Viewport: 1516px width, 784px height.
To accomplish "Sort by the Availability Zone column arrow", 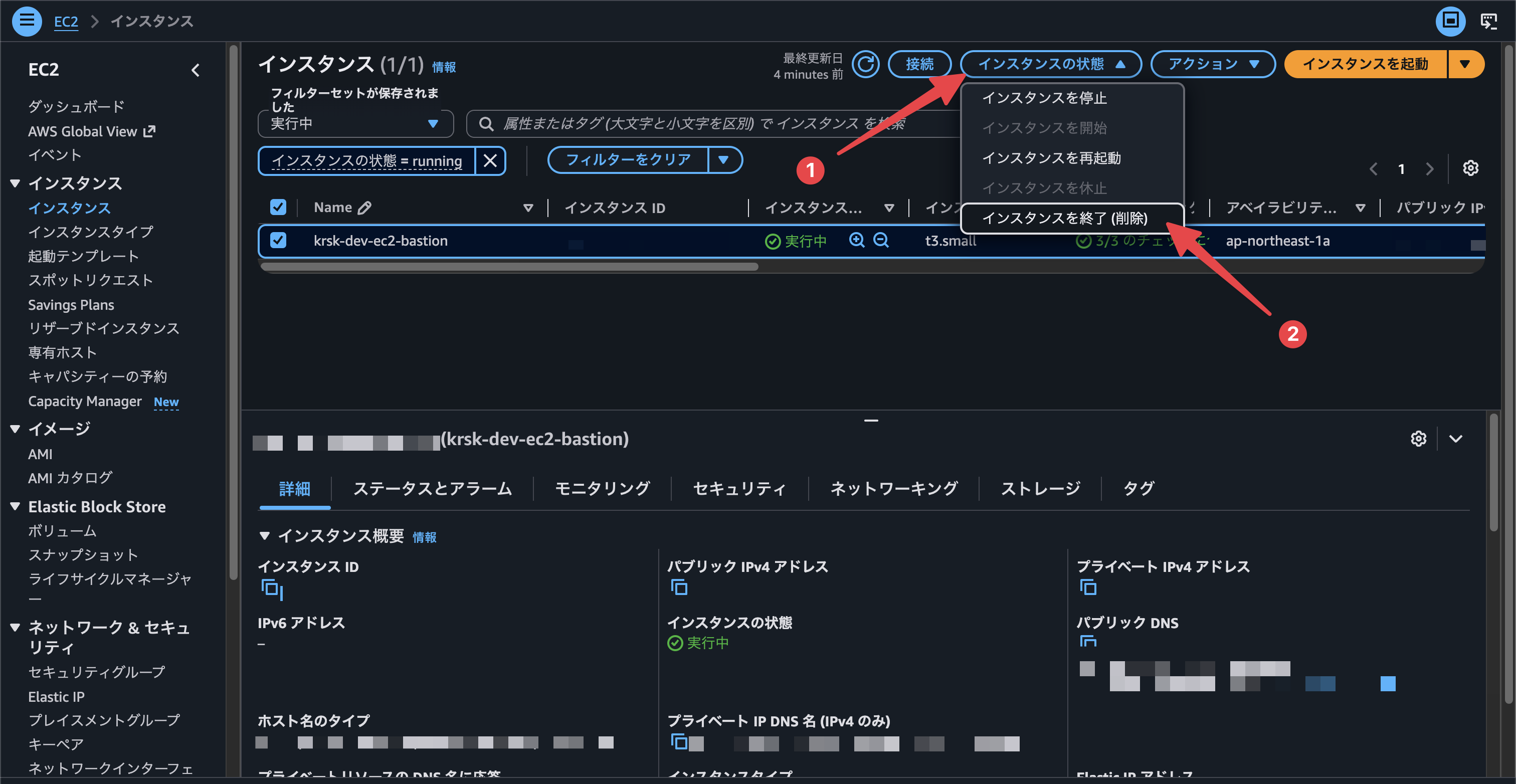I will [x=1360, y=208].
